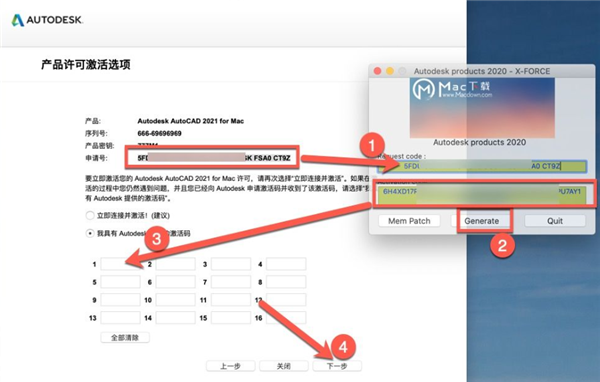This screenshot has height=382, width=600.
Task: Click activation code box number 5
Action: click(120, 282)
